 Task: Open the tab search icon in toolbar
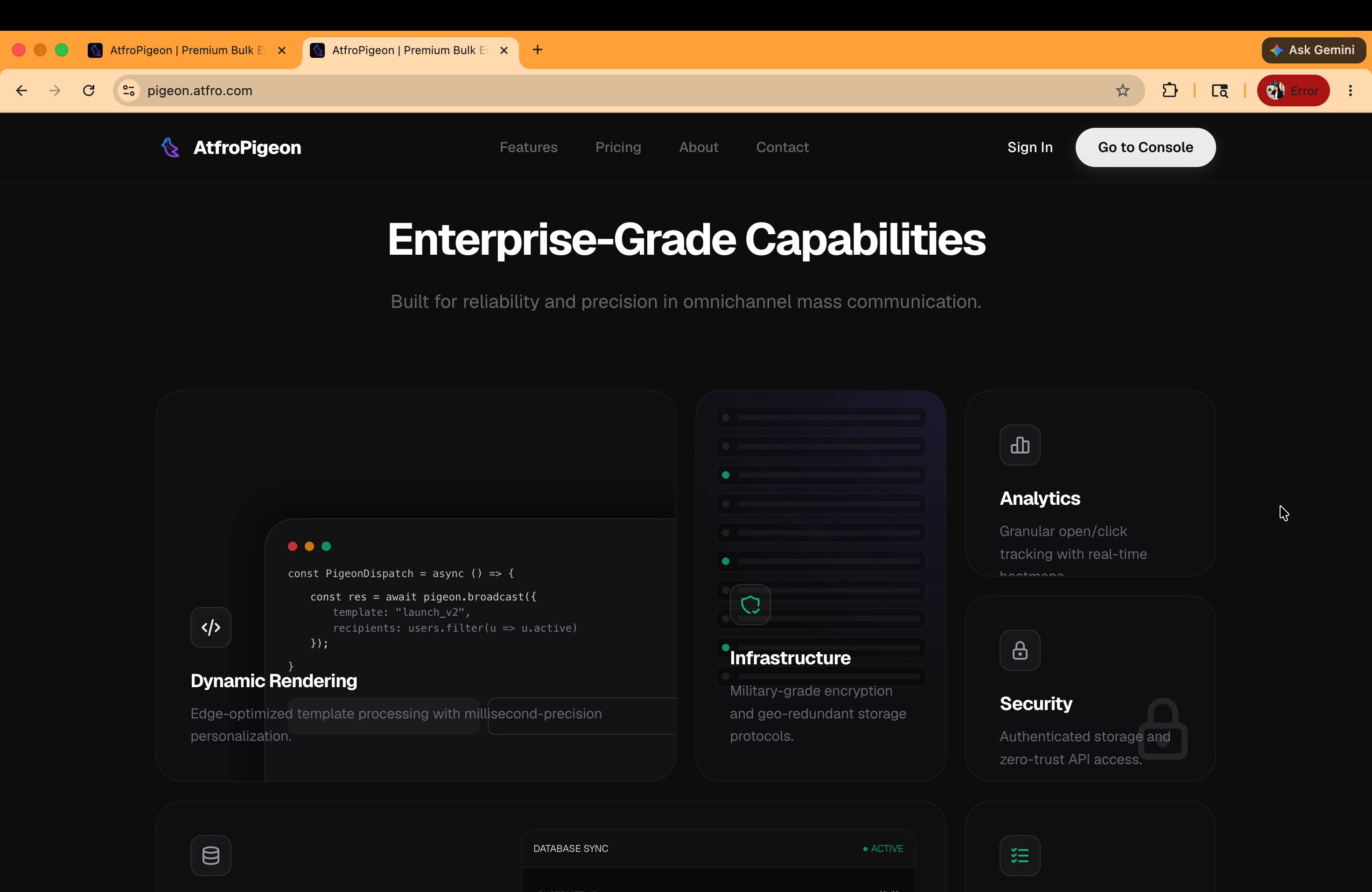click(1220, 91)
